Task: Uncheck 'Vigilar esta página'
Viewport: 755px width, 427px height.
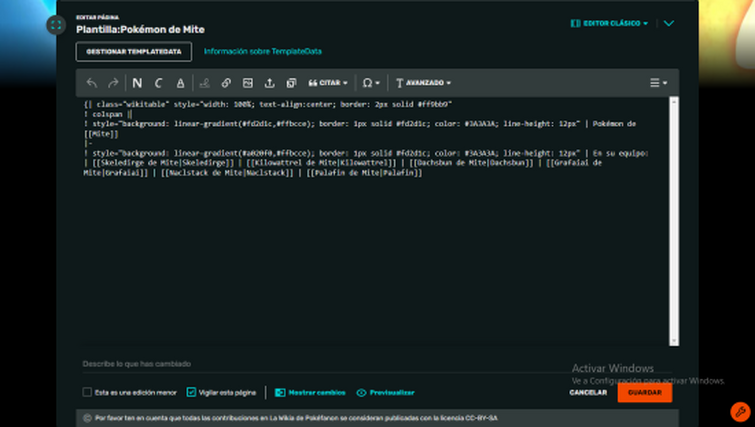Action: (x=191, y=392)
